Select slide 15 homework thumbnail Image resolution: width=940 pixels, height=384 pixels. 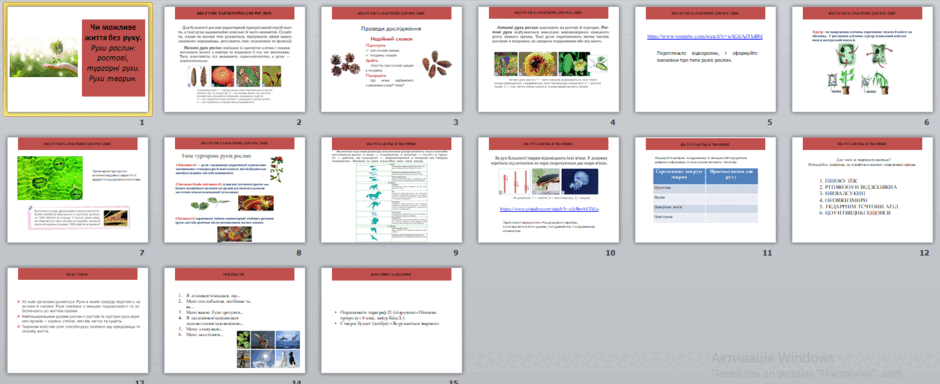(391, 320)
